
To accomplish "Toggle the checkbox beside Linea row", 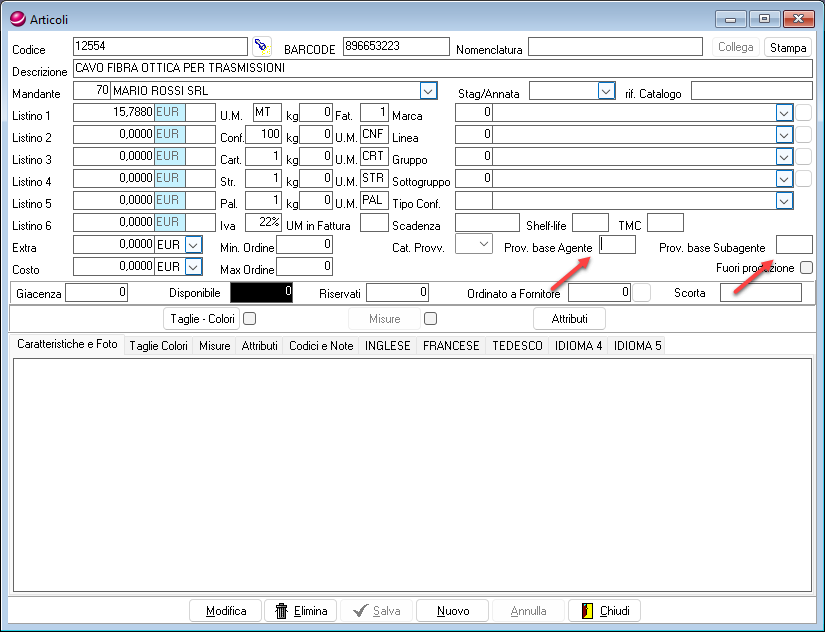I will 803,134.
